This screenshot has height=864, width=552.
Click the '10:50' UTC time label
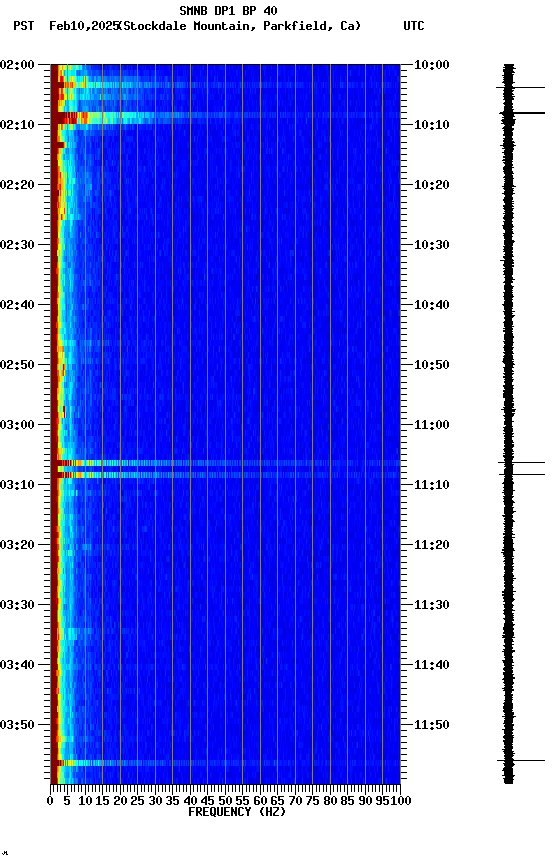coord(431,365)
